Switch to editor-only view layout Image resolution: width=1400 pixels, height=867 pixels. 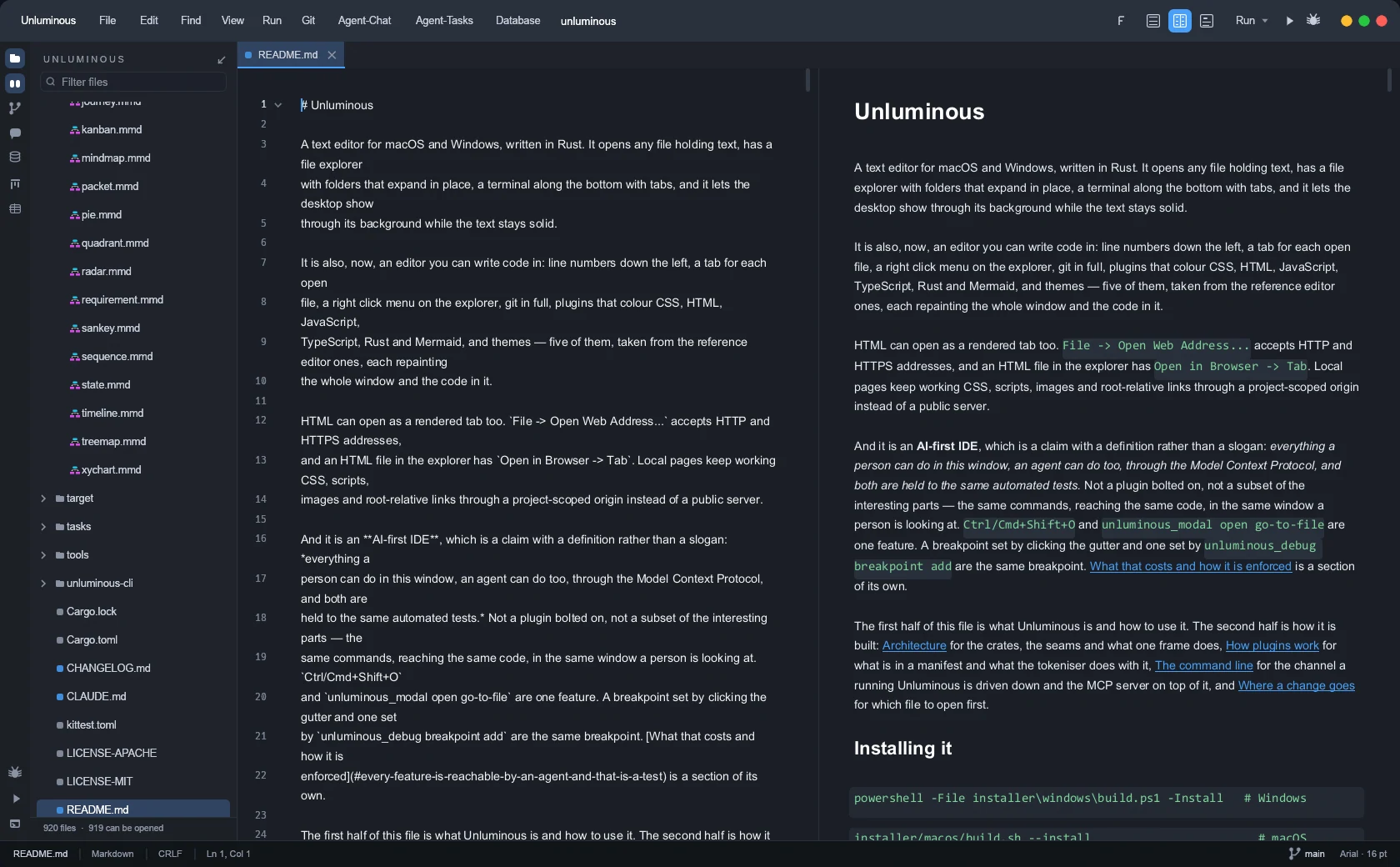(x=1153, y=21)
